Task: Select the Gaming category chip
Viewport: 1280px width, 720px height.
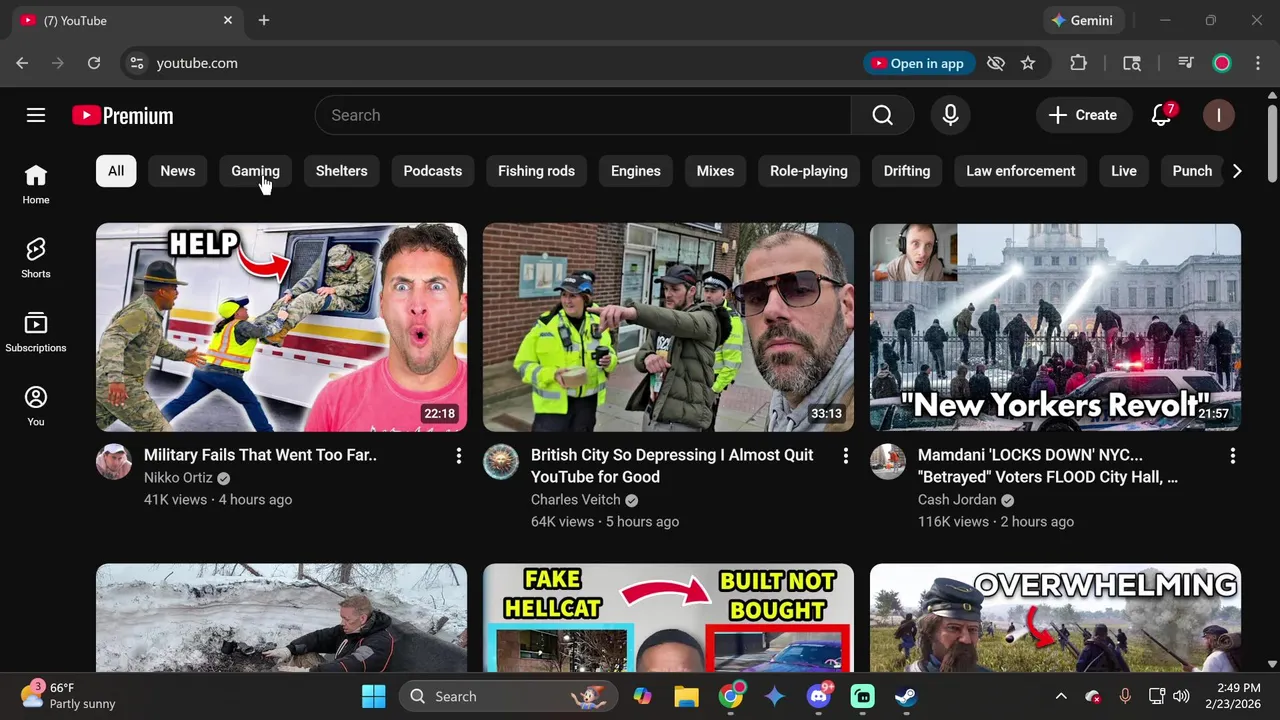Action: (255, 171)
